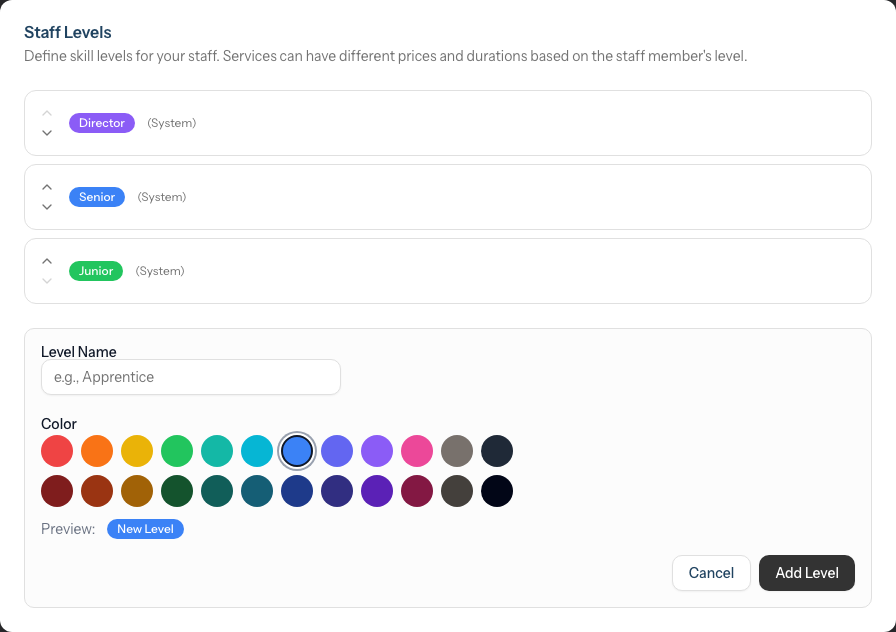Click the Staff Levels heading
Screen dimensions: 896x632
pos(67,33)
